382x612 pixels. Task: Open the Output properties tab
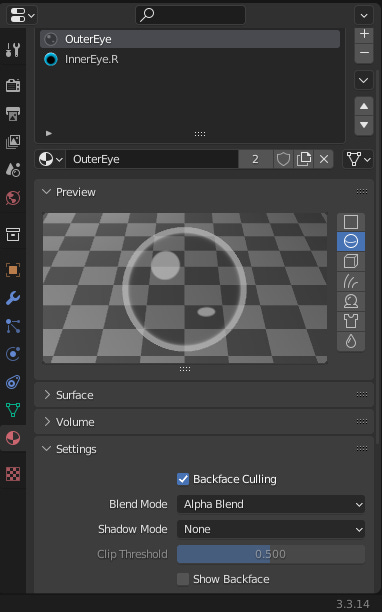tap(13, 114)
